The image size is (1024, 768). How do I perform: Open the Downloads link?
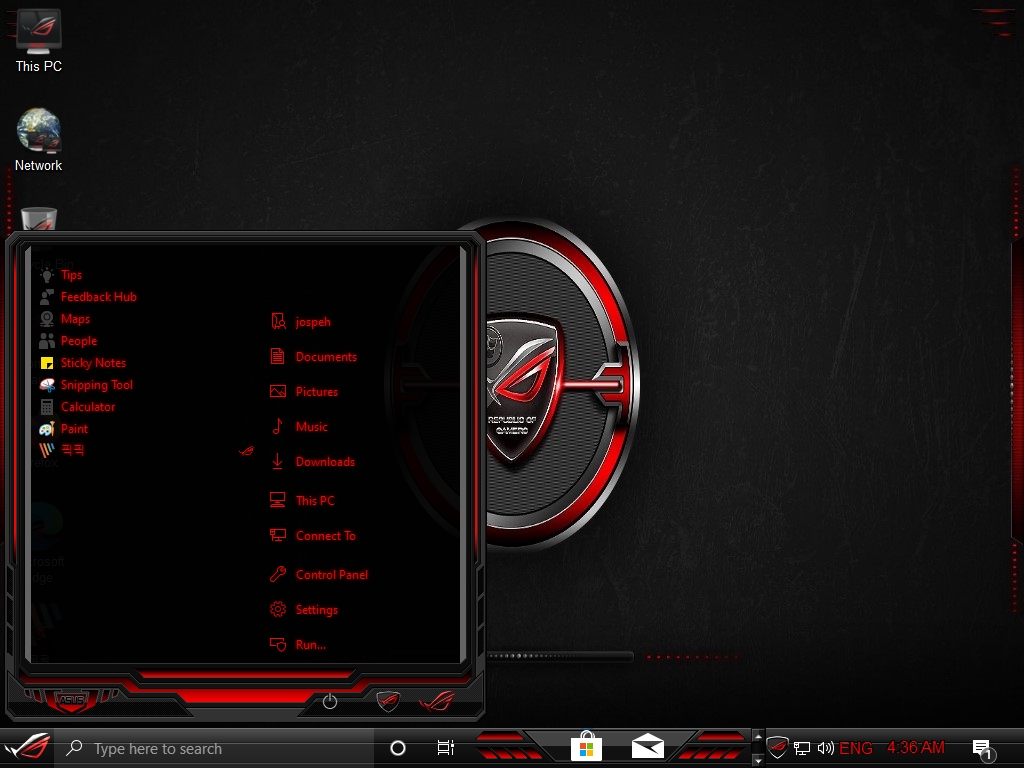point(325,462)
